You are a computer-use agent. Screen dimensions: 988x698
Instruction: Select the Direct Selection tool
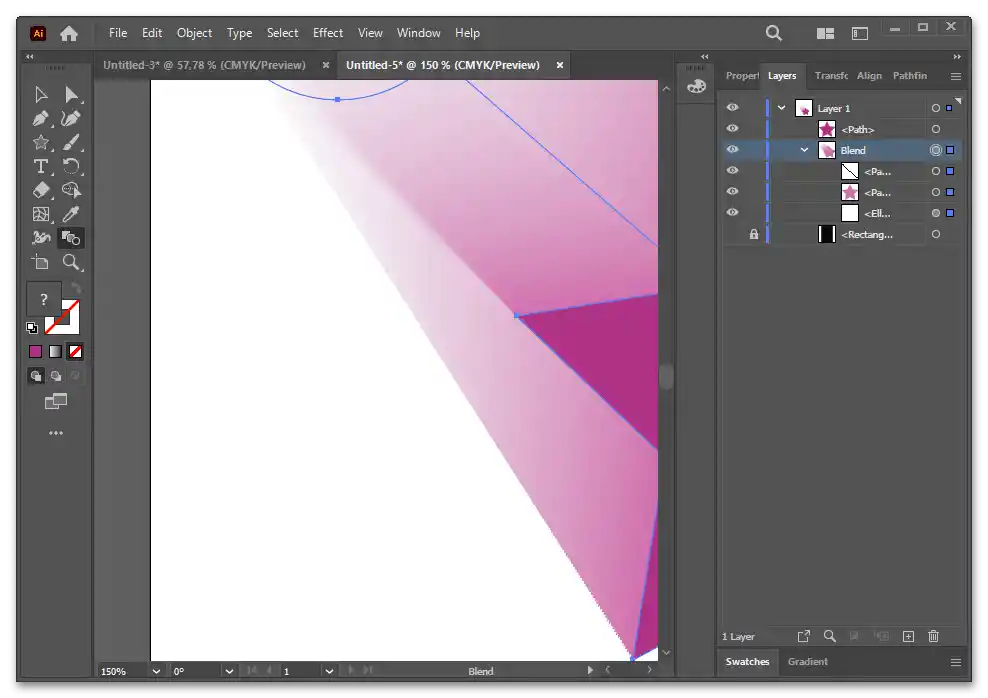71,95
